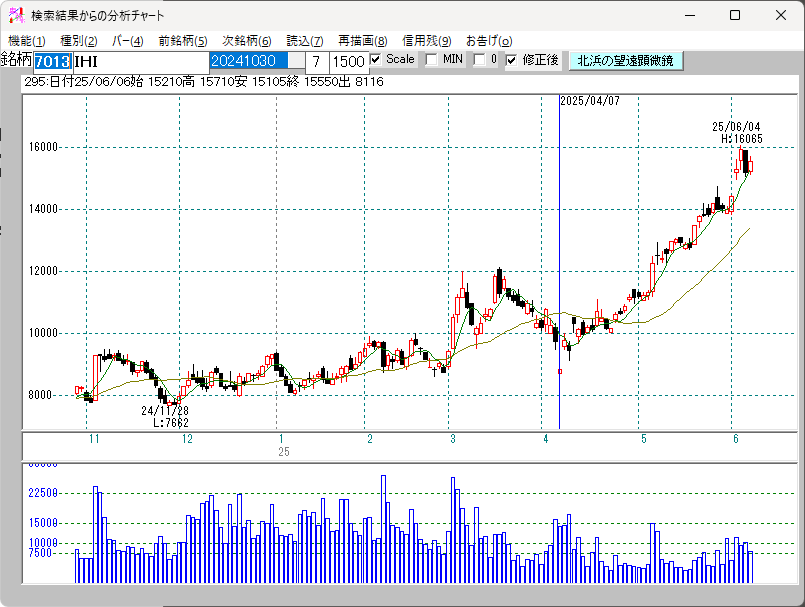Select 読込(7) in the menu bar

tap(305, 41)
